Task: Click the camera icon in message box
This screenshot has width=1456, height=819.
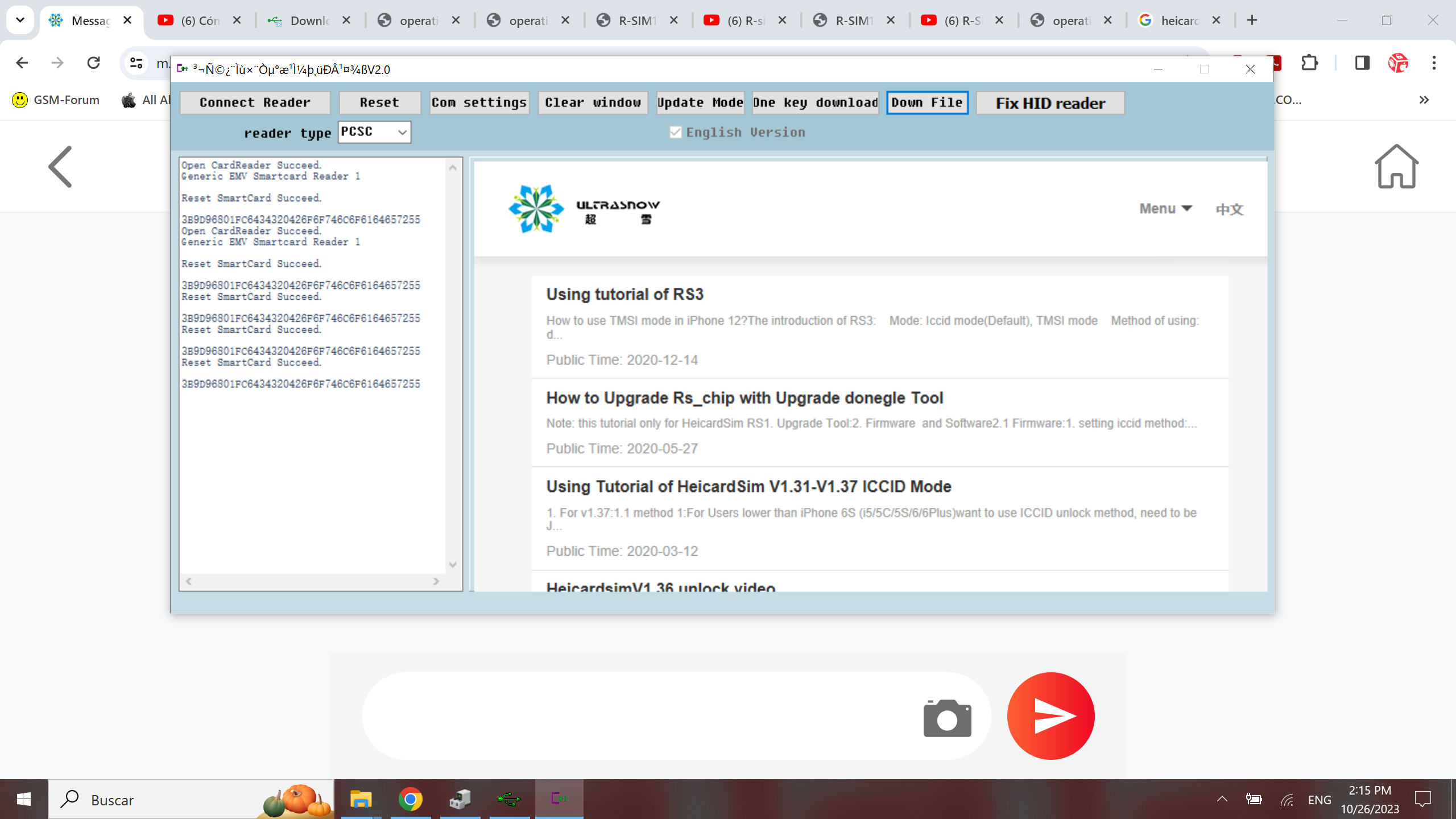Action: [x=947, y=718]
